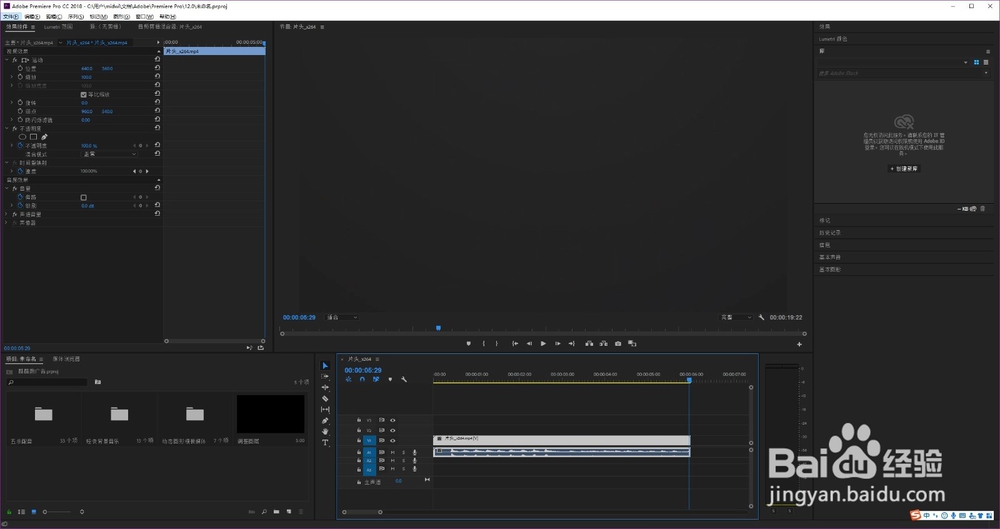Viewport: 1000px width, 529px height.
Task: Select rectangle mask tool under opacity
Action: click(33, 137)
